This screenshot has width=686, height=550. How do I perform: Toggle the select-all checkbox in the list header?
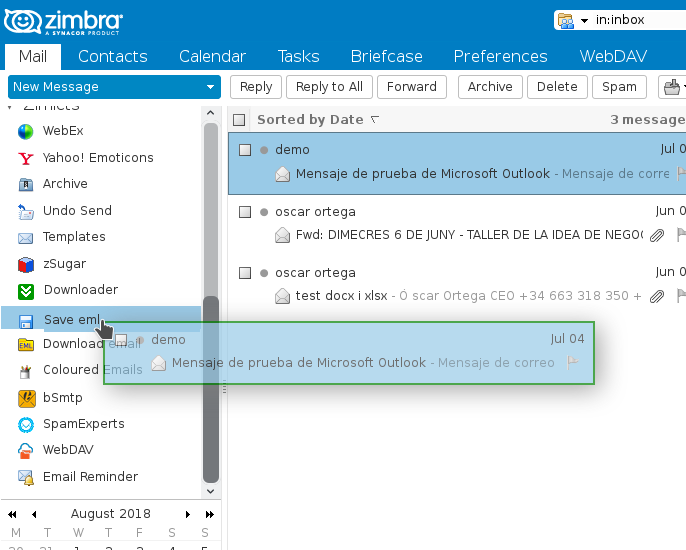(x=239, y=120)
